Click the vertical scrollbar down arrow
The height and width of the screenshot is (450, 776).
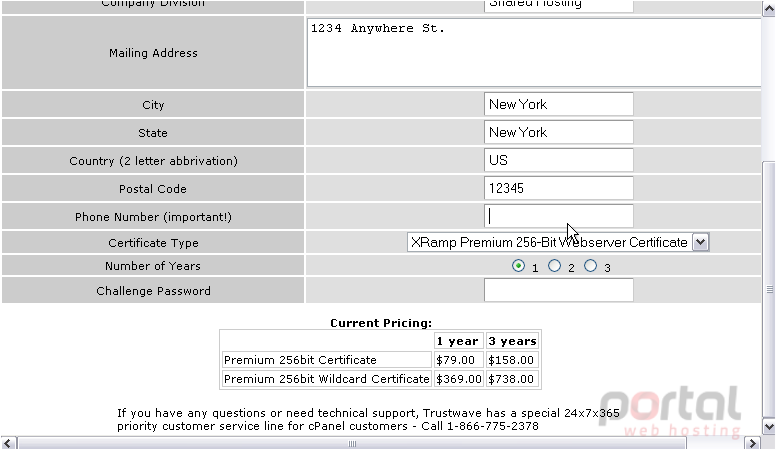(769, 427)
